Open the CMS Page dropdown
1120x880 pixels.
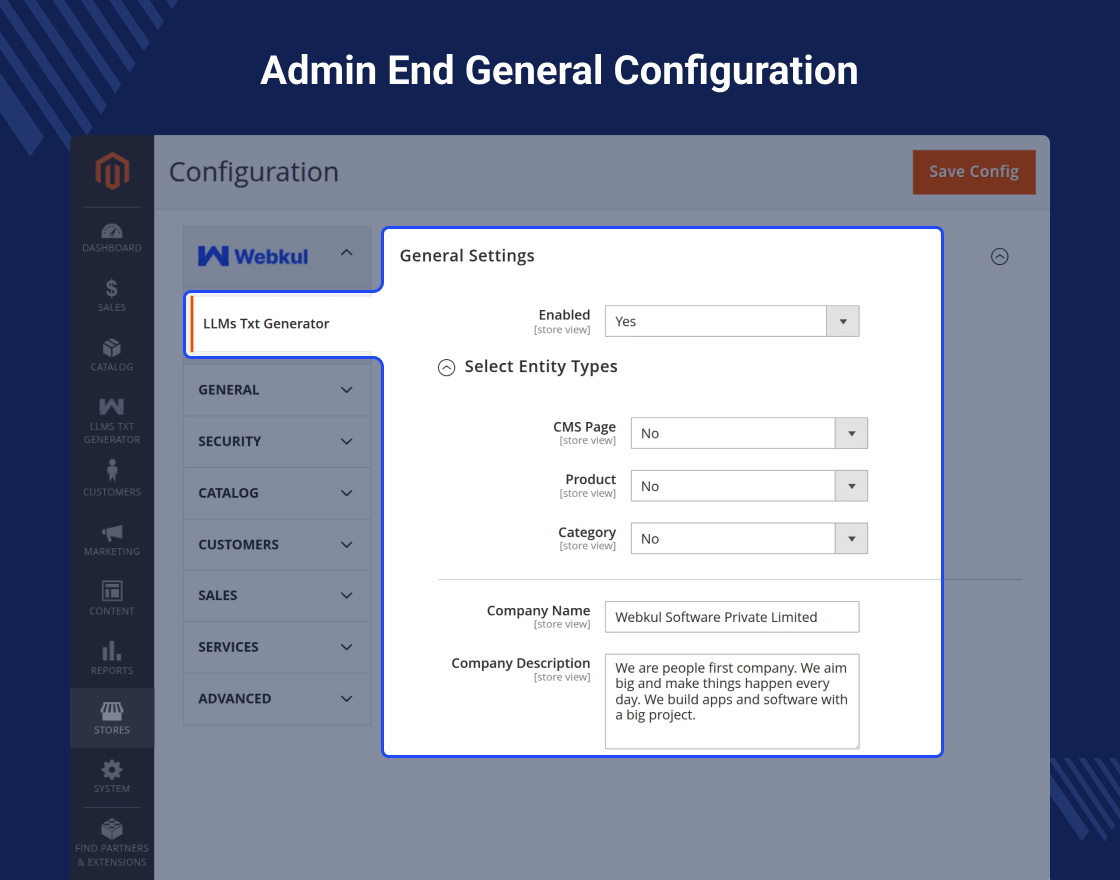tap(748, 433)
